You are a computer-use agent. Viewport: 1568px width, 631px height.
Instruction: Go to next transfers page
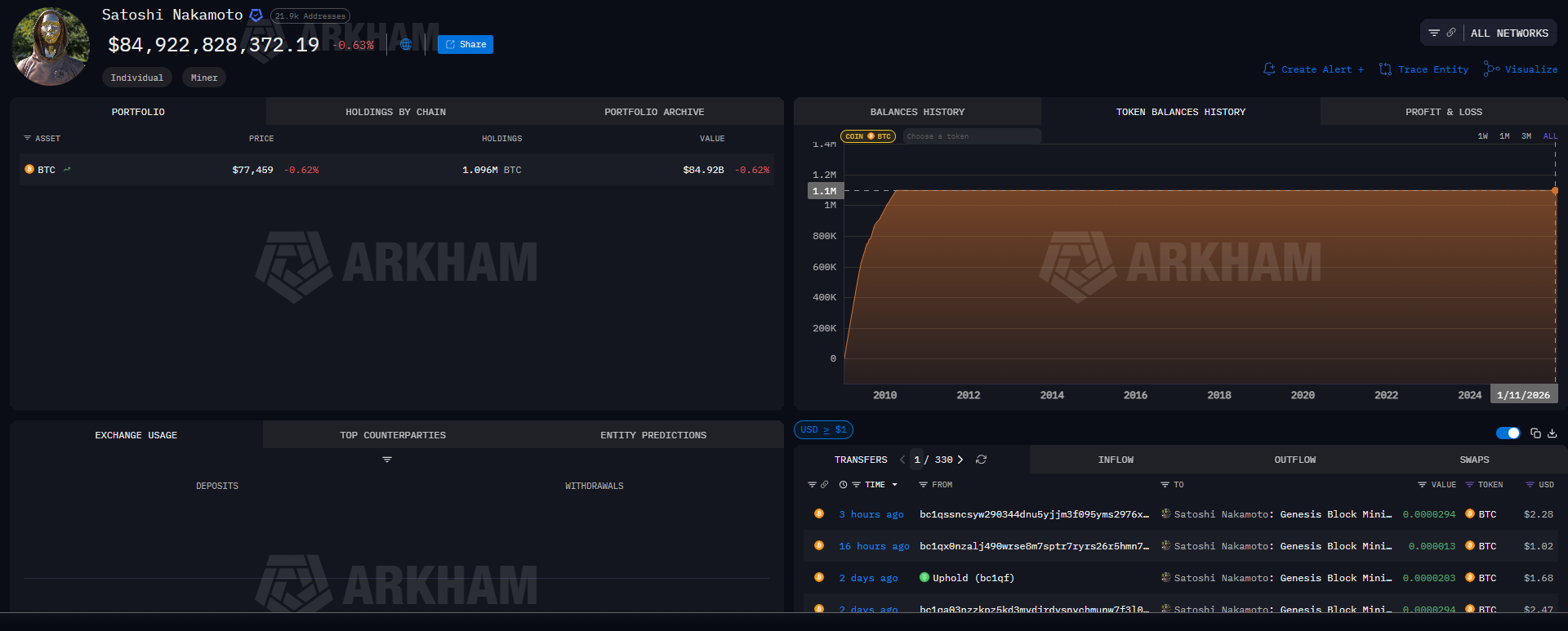[x=960, y=460]
